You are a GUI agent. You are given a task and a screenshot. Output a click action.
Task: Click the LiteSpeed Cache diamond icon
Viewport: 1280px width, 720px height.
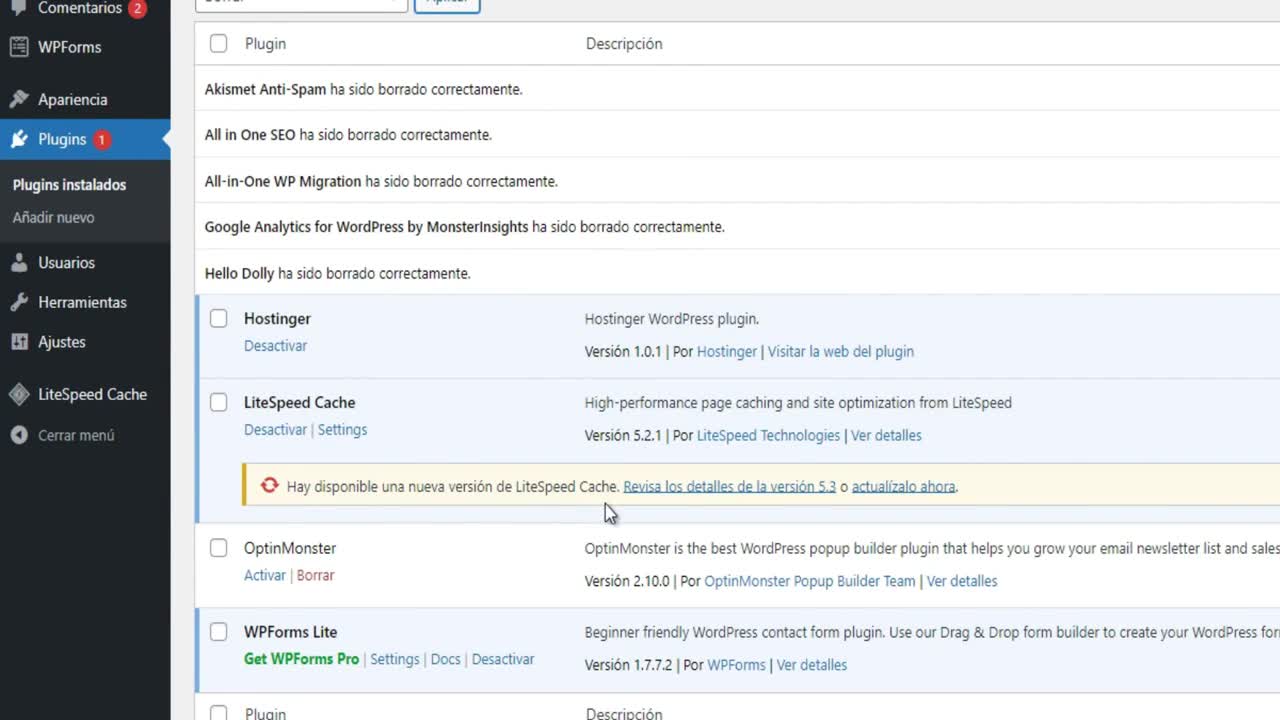pos(19,394)
